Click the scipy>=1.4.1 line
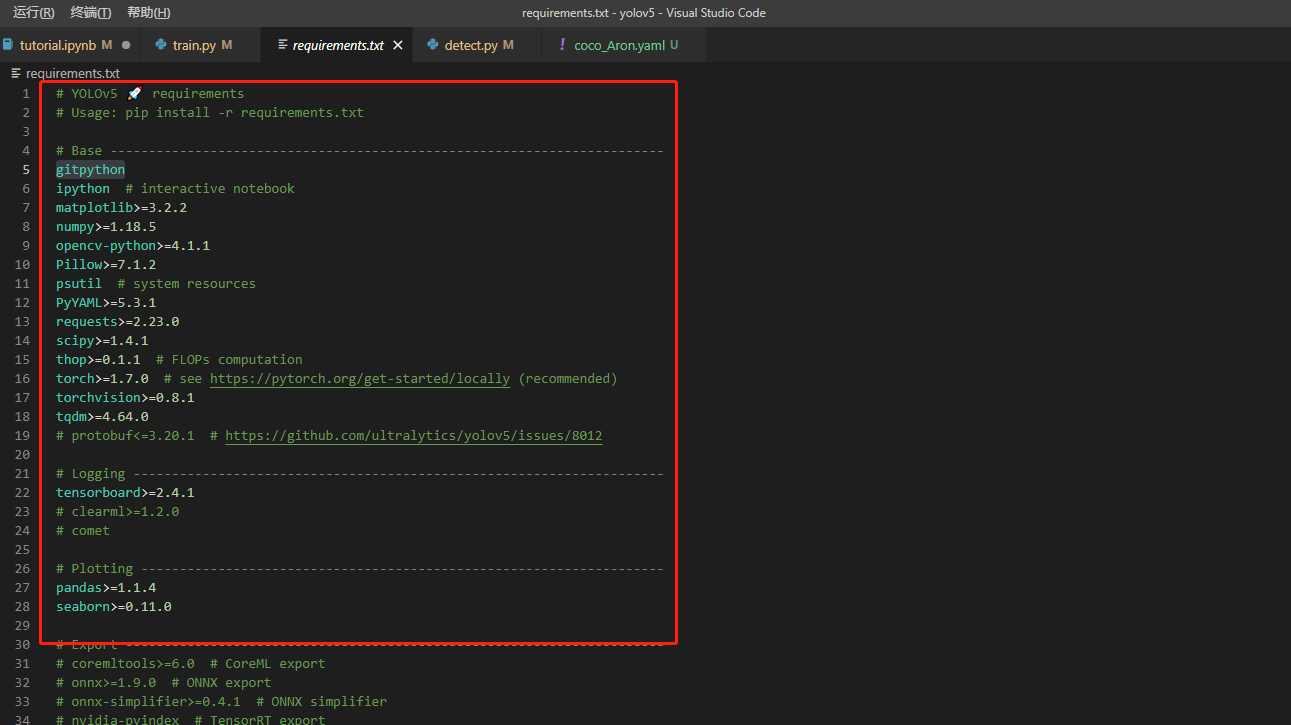The width and height of the screenshot is (1291, 725). pyautogui.click(x=102, y=341)
